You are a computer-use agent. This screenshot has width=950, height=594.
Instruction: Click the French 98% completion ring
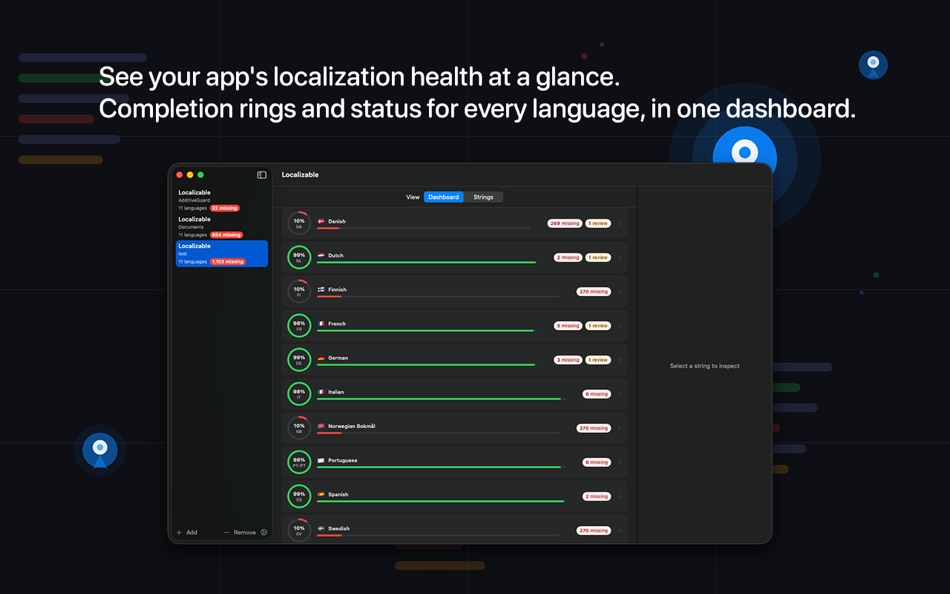299,325
